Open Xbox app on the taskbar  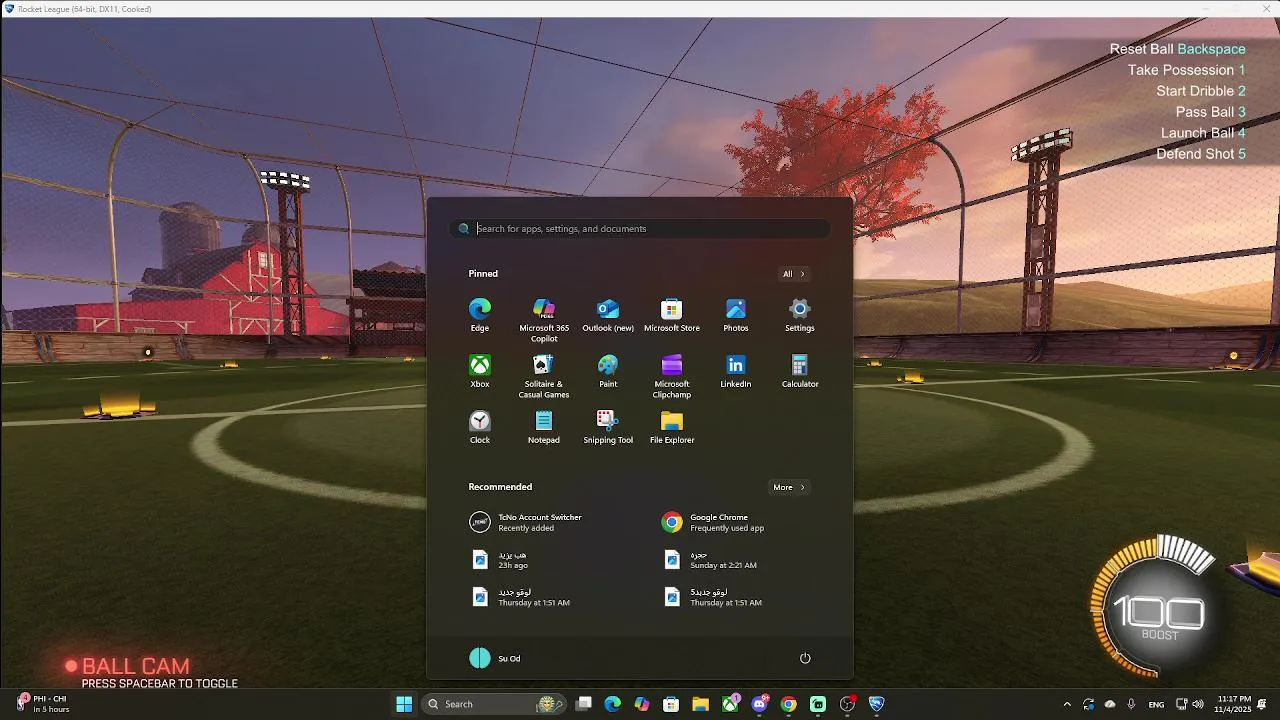click(730, 704)
